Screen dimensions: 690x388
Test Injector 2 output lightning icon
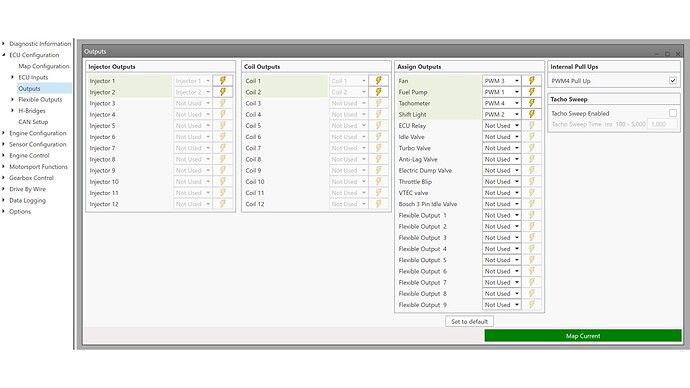223,92
